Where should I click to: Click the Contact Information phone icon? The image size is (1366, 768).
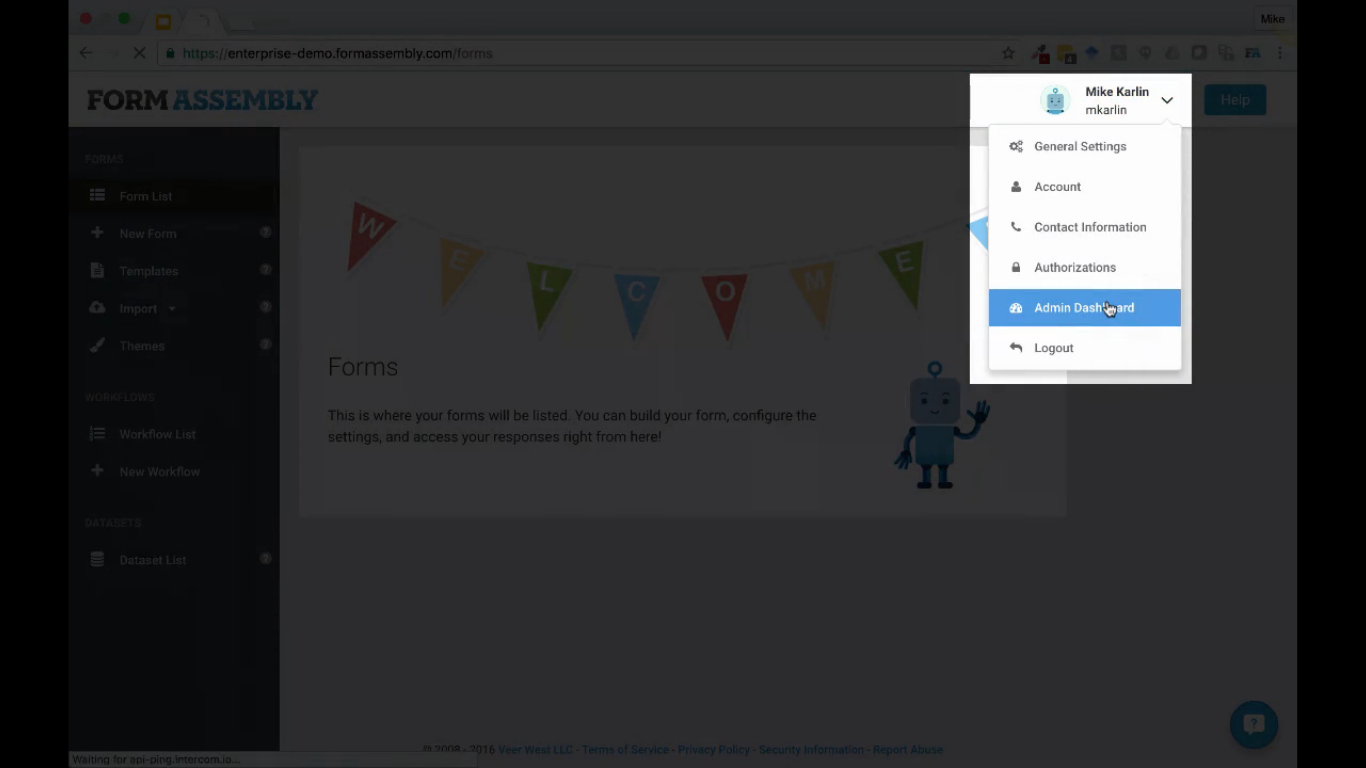click(1016, 227)
